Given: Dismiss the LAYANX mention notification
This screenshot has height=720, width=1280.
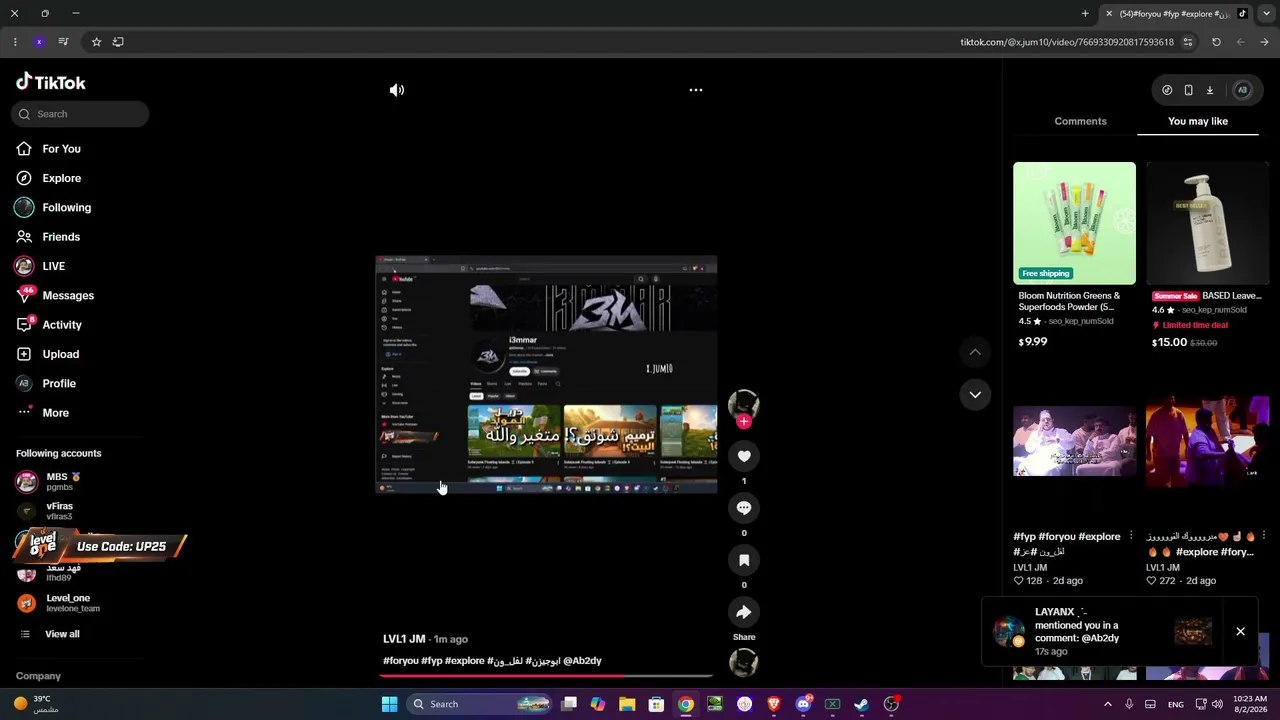Looking at the screenshot, I should [1240, 631].
